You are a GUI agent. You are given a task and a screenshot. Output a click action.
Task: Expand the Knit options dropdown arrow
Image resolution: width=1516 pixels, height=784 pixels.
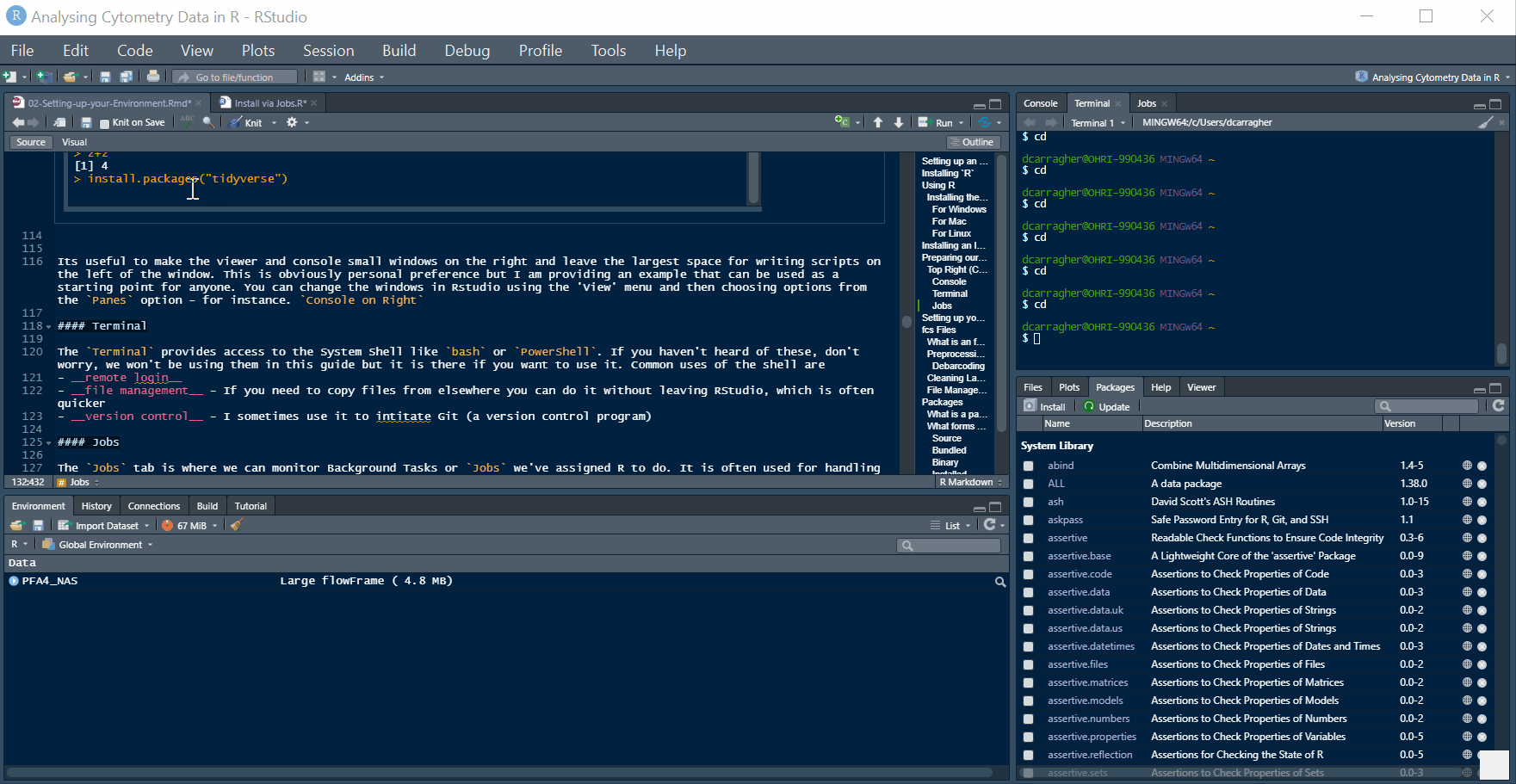[275, 123]
